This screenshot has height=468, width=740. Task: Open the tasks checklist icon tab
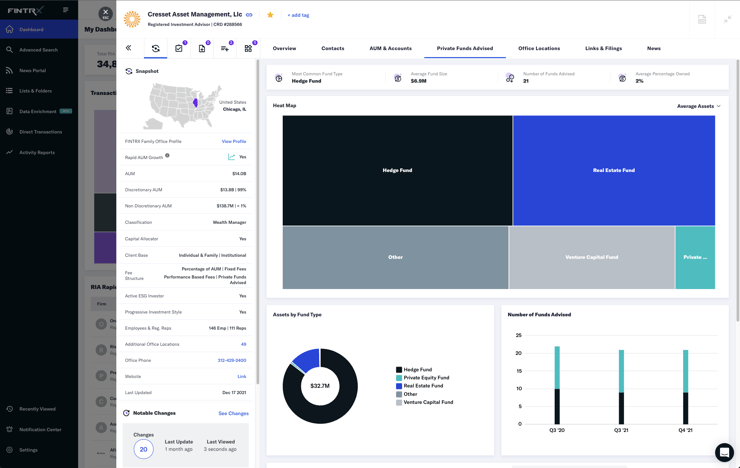[x=179, y=48]
